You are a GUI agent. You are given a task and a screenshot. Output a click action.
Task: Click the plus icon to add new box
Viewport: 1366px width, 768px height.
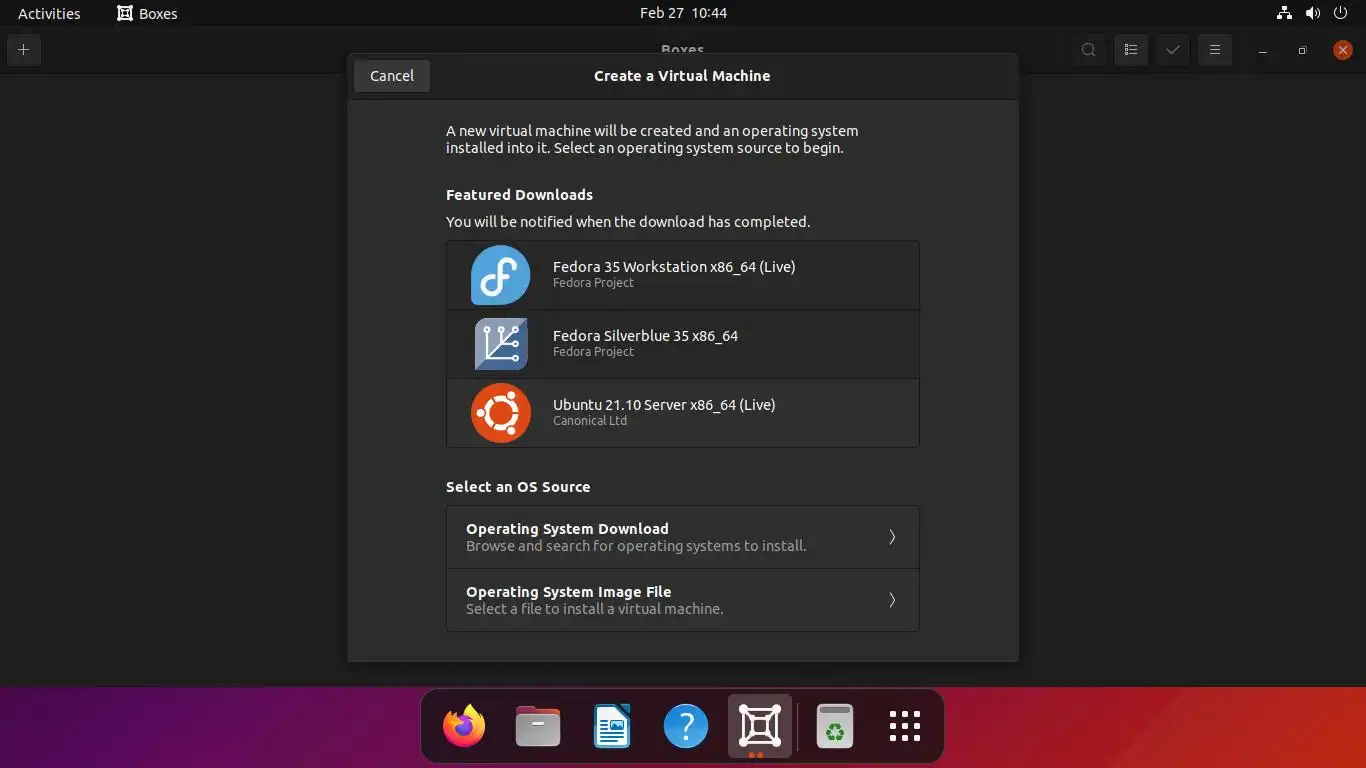pos(24,50)
